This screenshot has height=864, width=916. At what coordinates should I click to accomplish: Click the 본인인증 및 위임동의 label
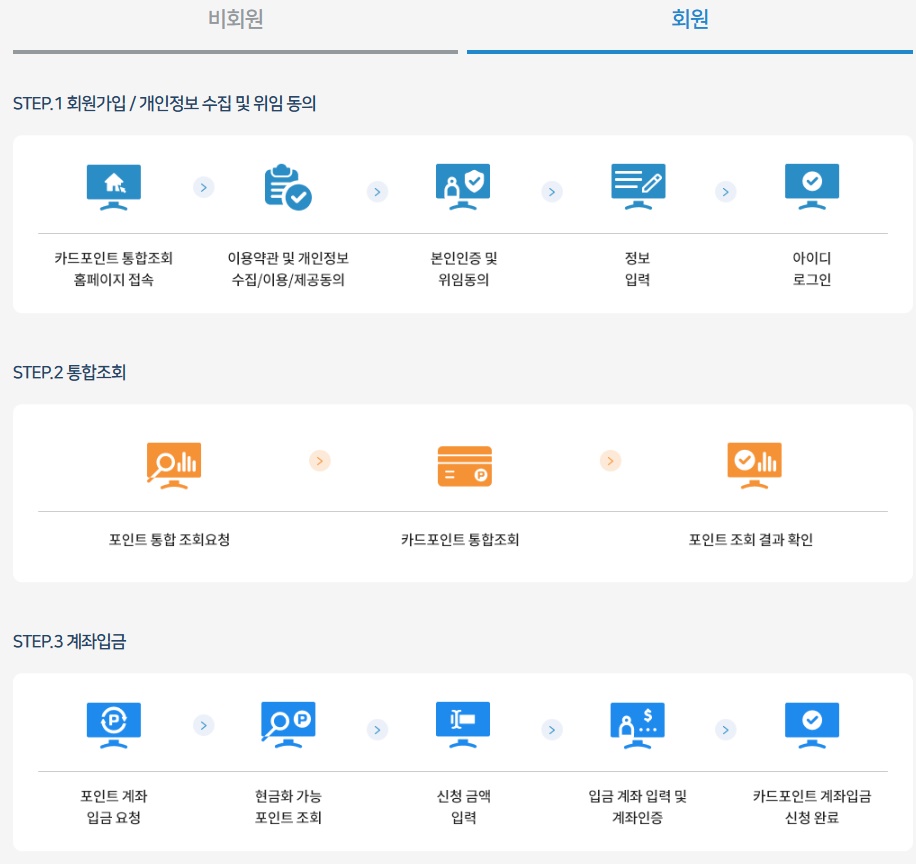[464, 269]
